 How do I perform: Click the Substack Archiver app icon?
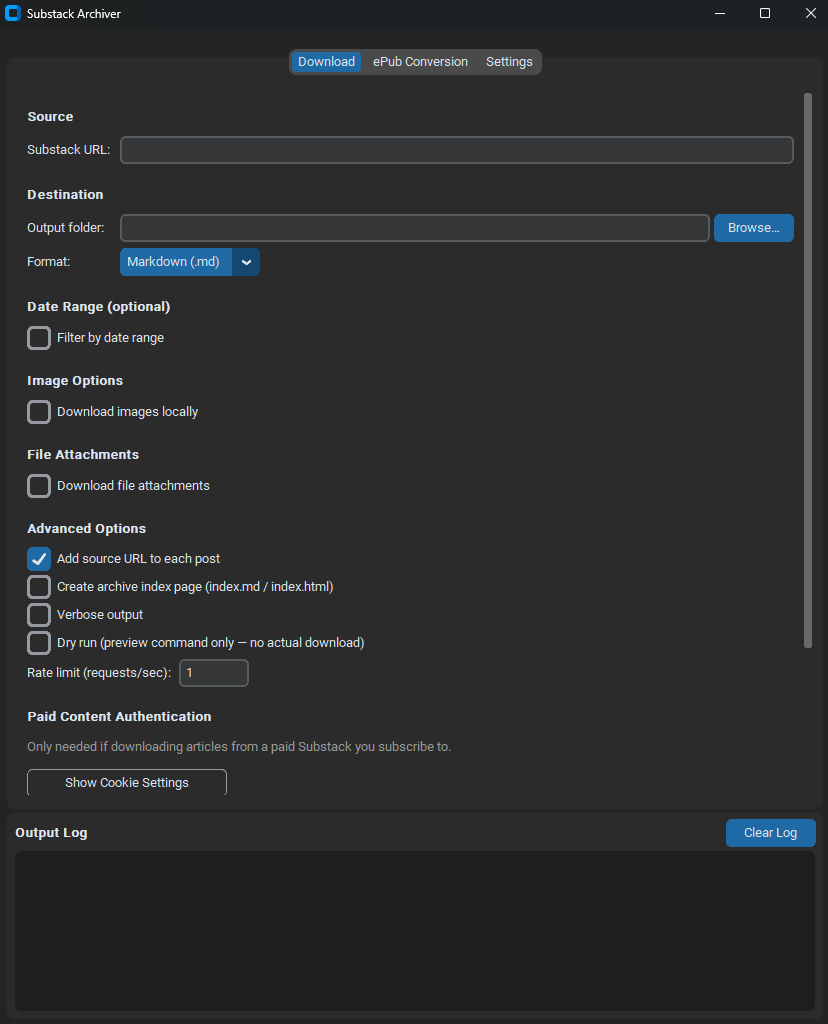pos(12,13)
